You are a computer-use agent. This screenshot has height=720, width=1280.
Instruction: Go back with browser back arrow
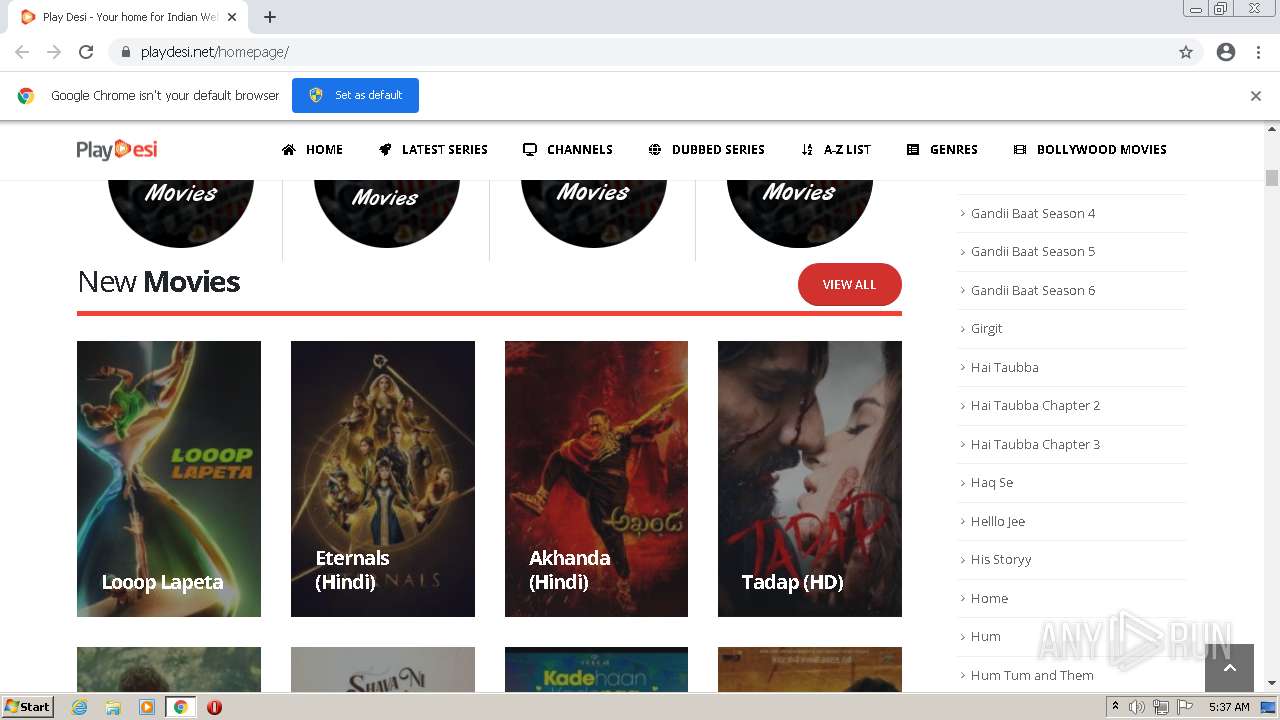22,52
